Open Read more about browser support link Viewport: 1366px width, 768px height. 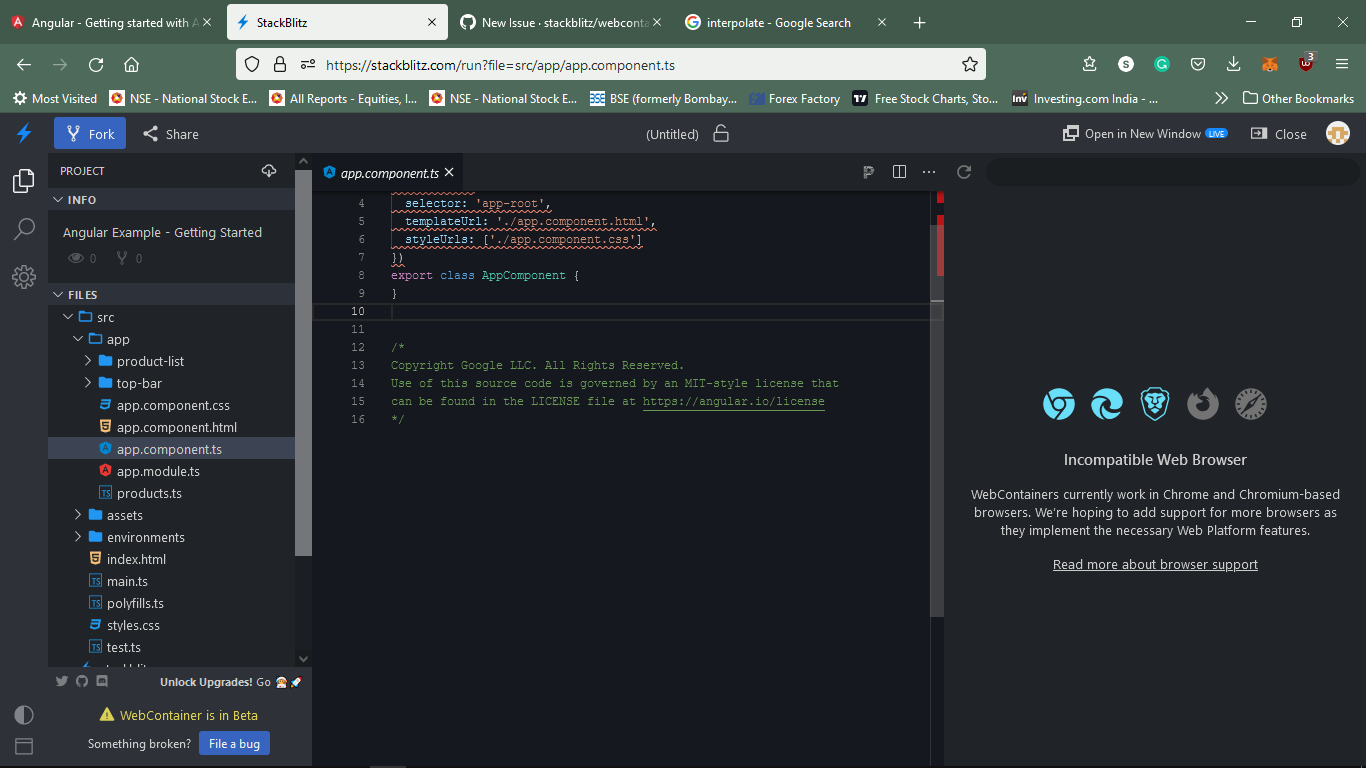[x=1155, y=564]
